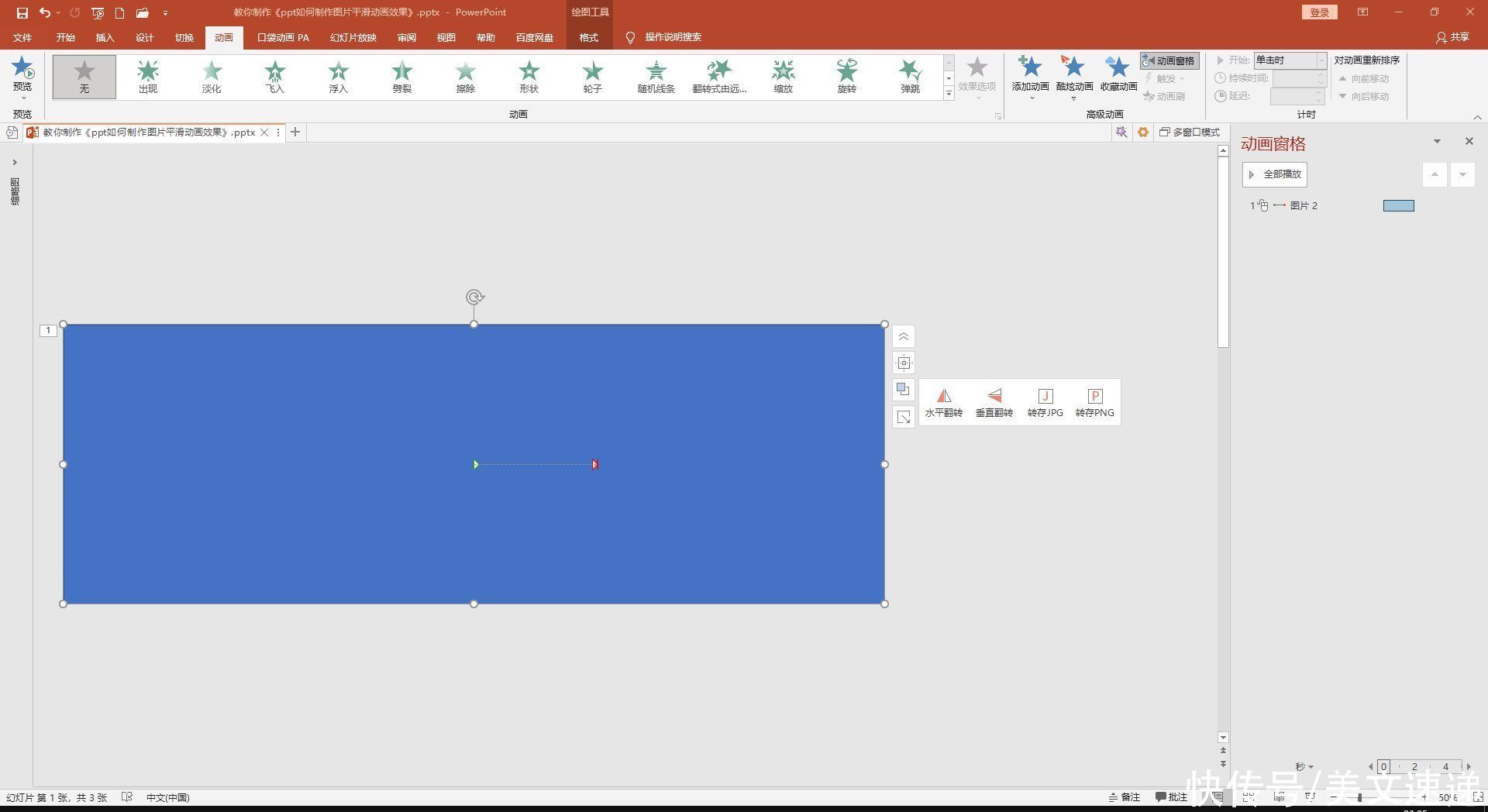Toggle the 动画窗格 animation pane button
1488x812 pixels.
[x=1169, y=60]
